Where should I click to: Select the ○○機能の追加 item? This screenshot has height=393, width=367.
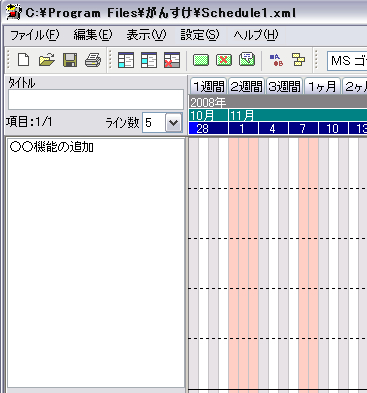(52, 147)
